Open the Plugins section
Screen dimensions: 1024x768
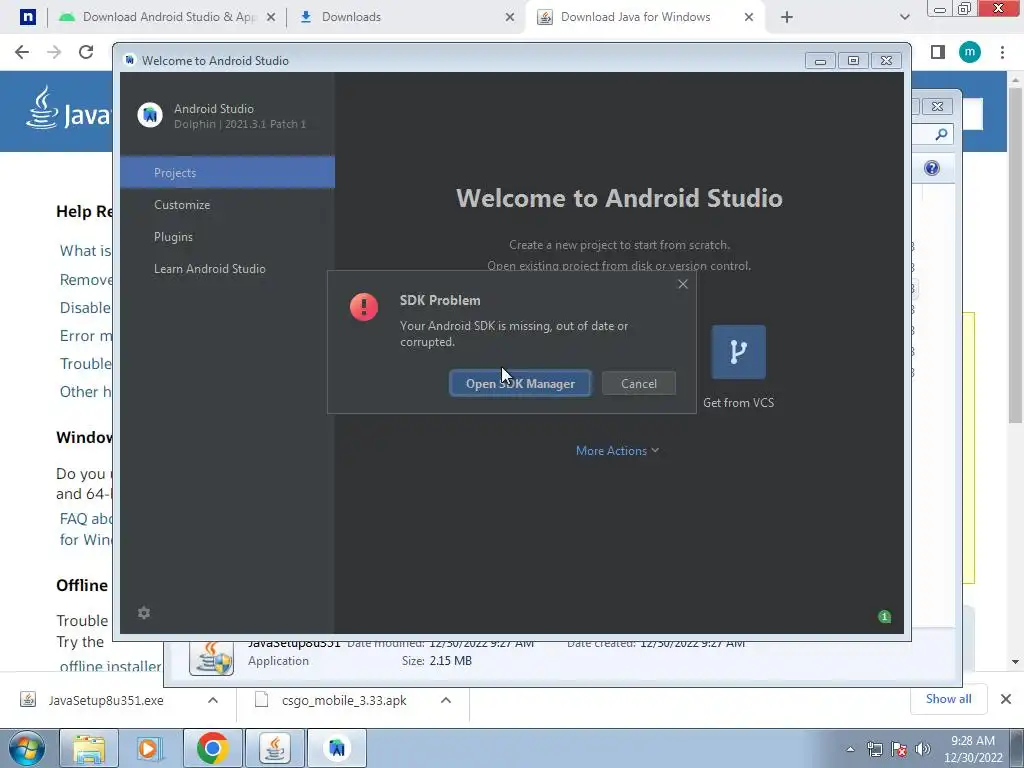pos(173,236)
